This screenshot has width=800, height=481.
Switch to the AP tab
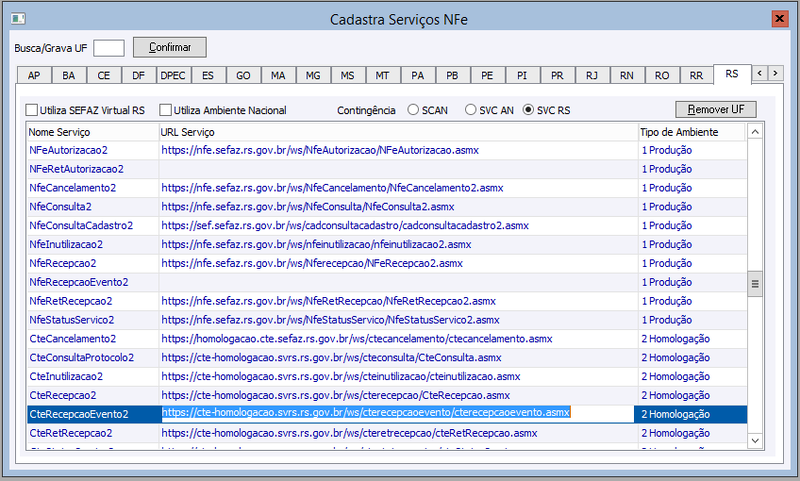pos(34,75)
